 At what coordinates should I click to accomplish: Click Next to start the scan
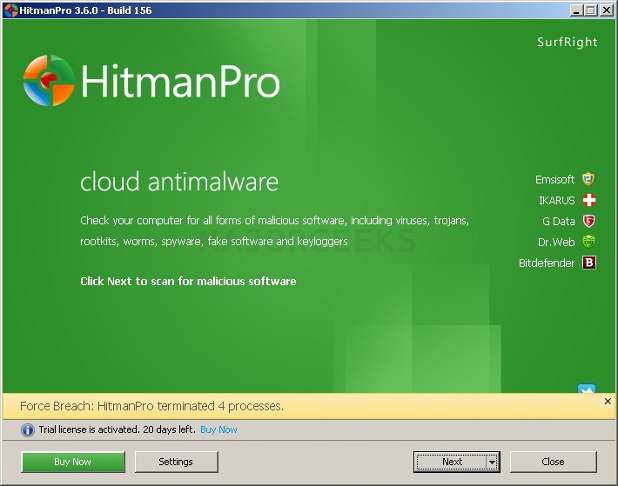point(452,462)
